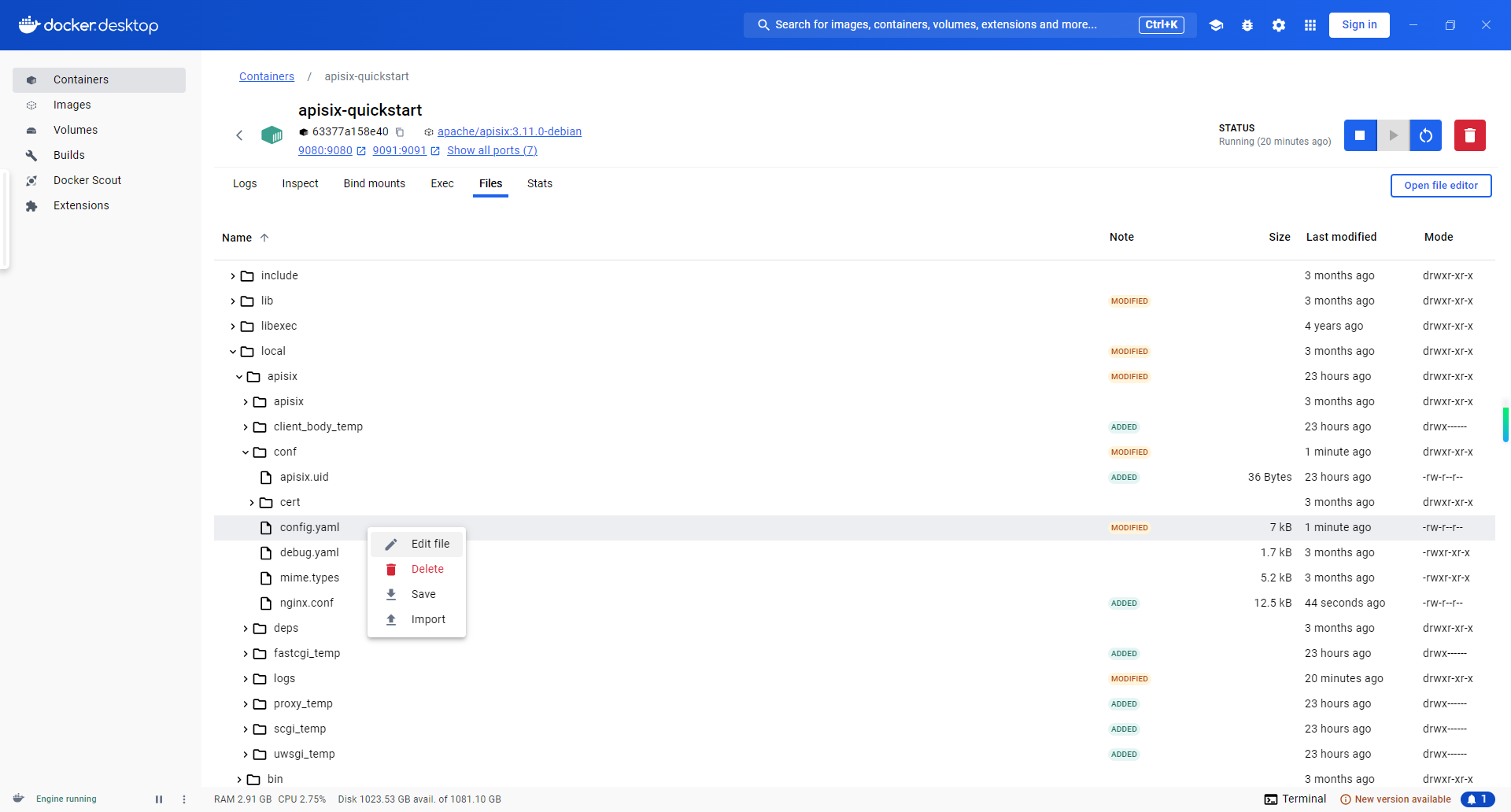Click the Images sidebar icon
Viewport: 1511px width, 812px height.
pyautogui.click(x=31, y=105)
